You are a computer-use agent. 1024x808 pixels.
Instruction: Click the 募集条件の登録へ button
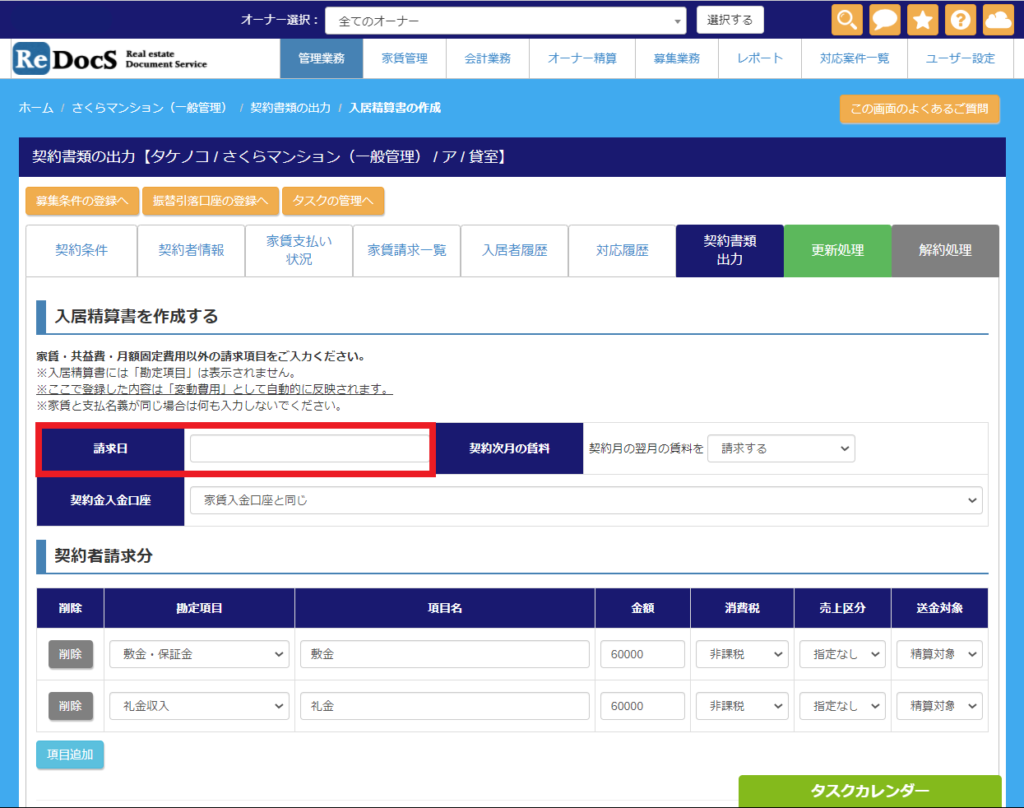click(x=82, y=201)
